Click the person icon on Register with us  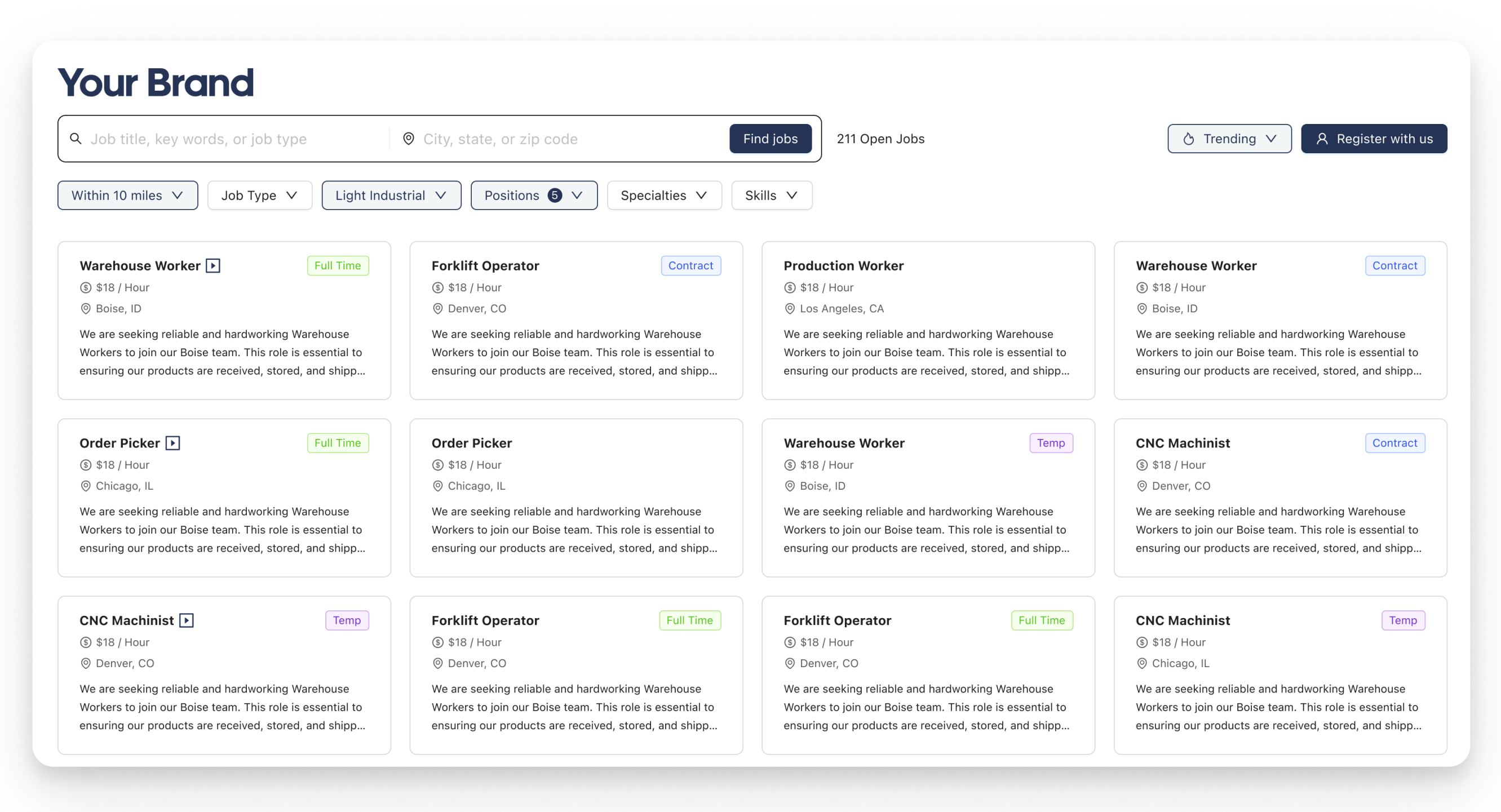coord(1322,139)
